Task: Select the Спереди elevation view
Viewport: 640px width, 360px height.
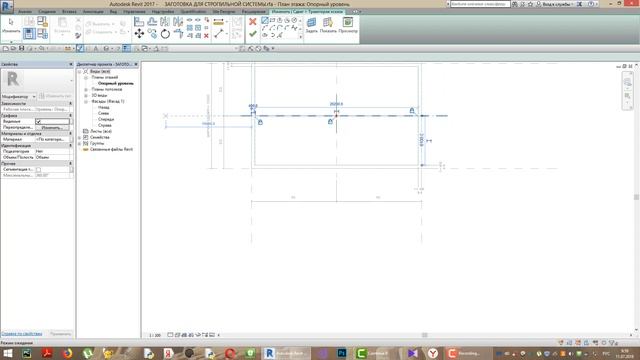Action: click(106, 120)
